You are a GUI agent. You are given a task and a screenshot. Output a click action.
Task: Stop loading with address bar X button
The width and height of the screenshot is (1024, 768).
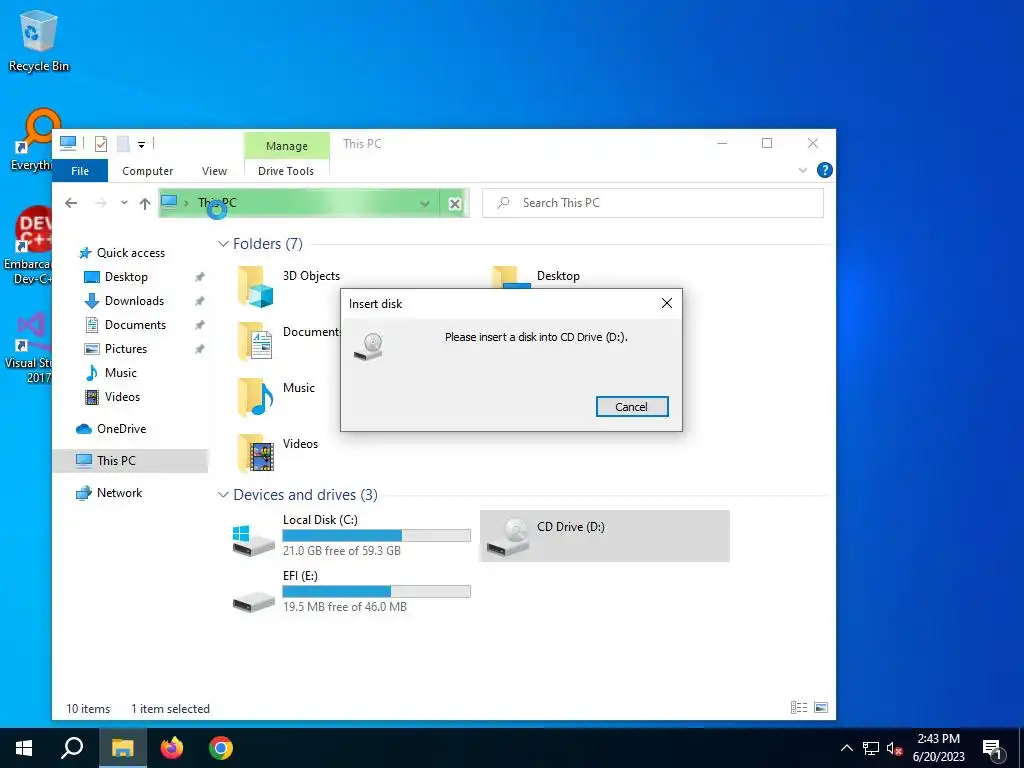tap(455, 204)
